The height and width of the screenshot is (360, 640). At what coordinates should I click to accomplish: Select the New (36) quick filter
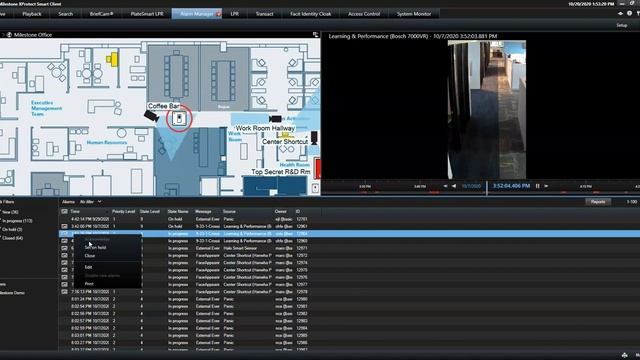point(10,212)
